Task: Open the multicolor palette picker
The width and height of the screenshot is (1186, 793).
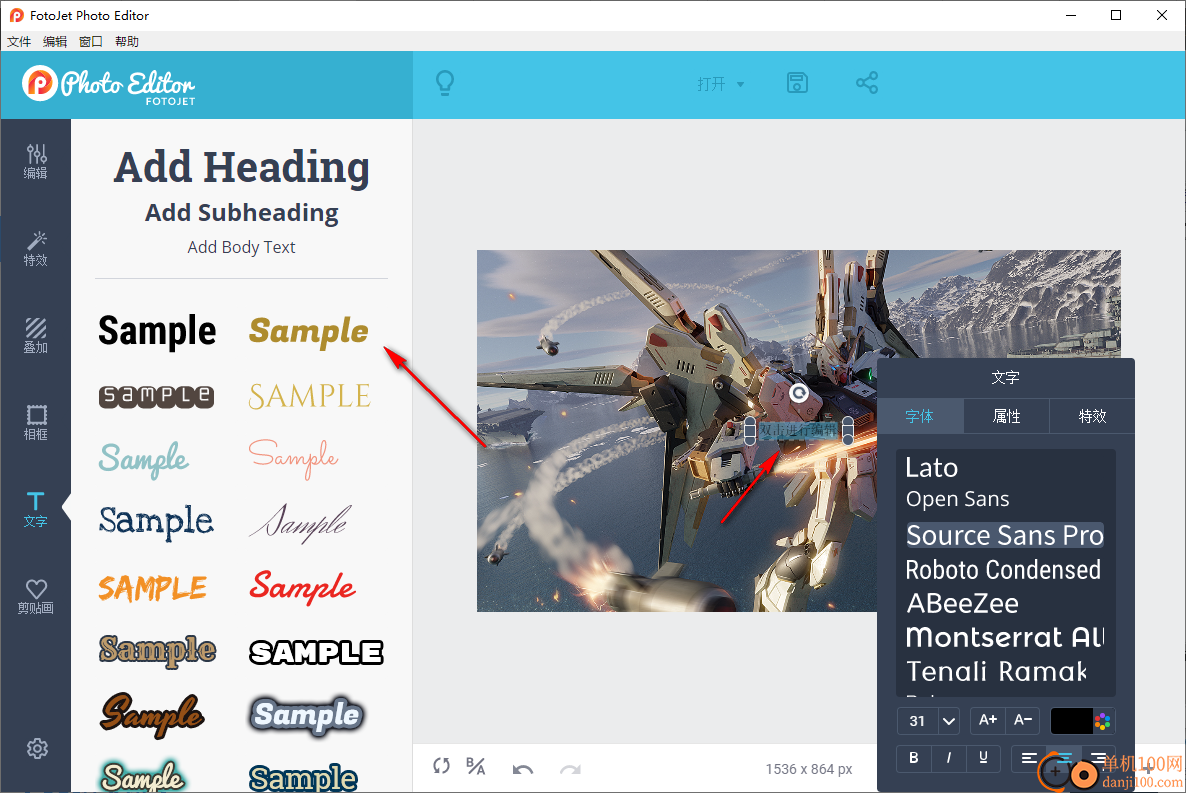Action: pyautogui.click(x=1103, y=721)
